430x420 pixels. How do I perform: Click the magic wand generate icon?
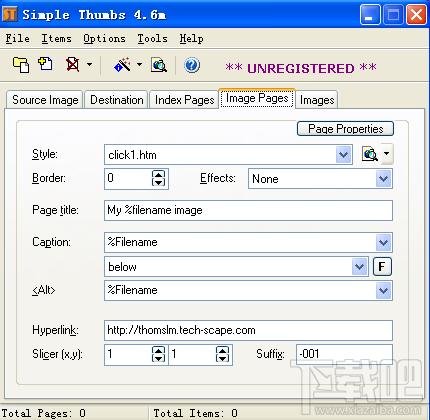[122, 65]
